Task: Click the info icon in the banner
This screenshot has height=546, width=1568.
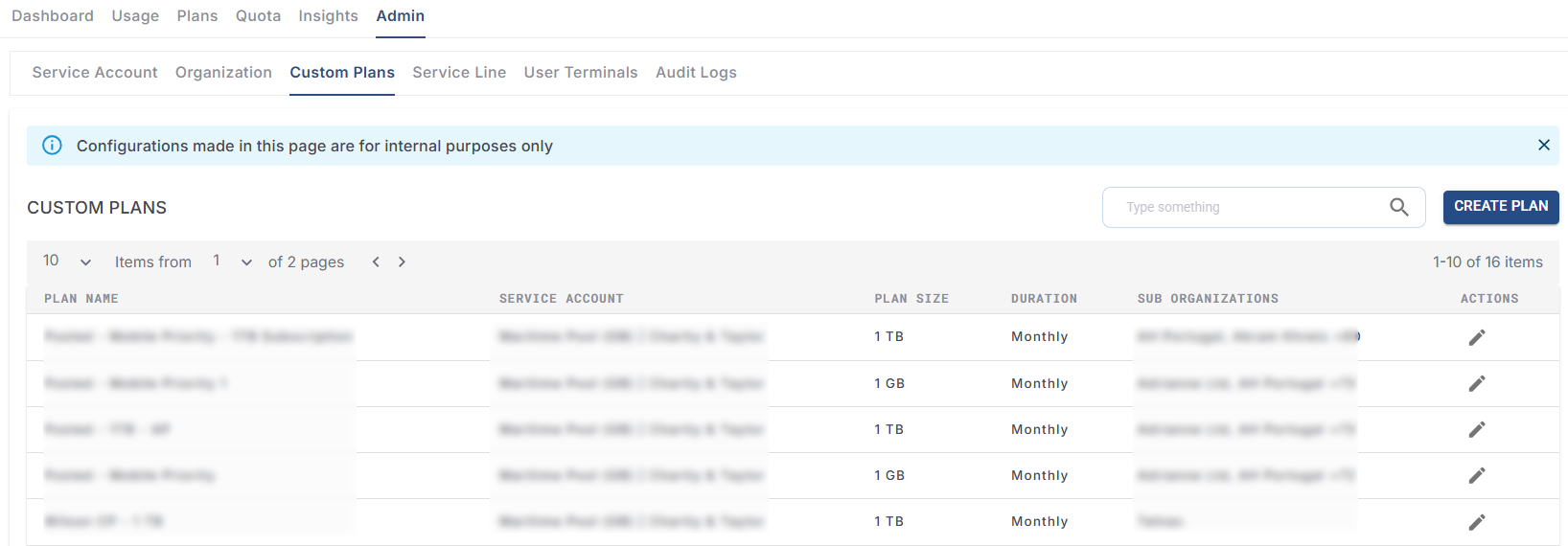Action: point(52,146)
